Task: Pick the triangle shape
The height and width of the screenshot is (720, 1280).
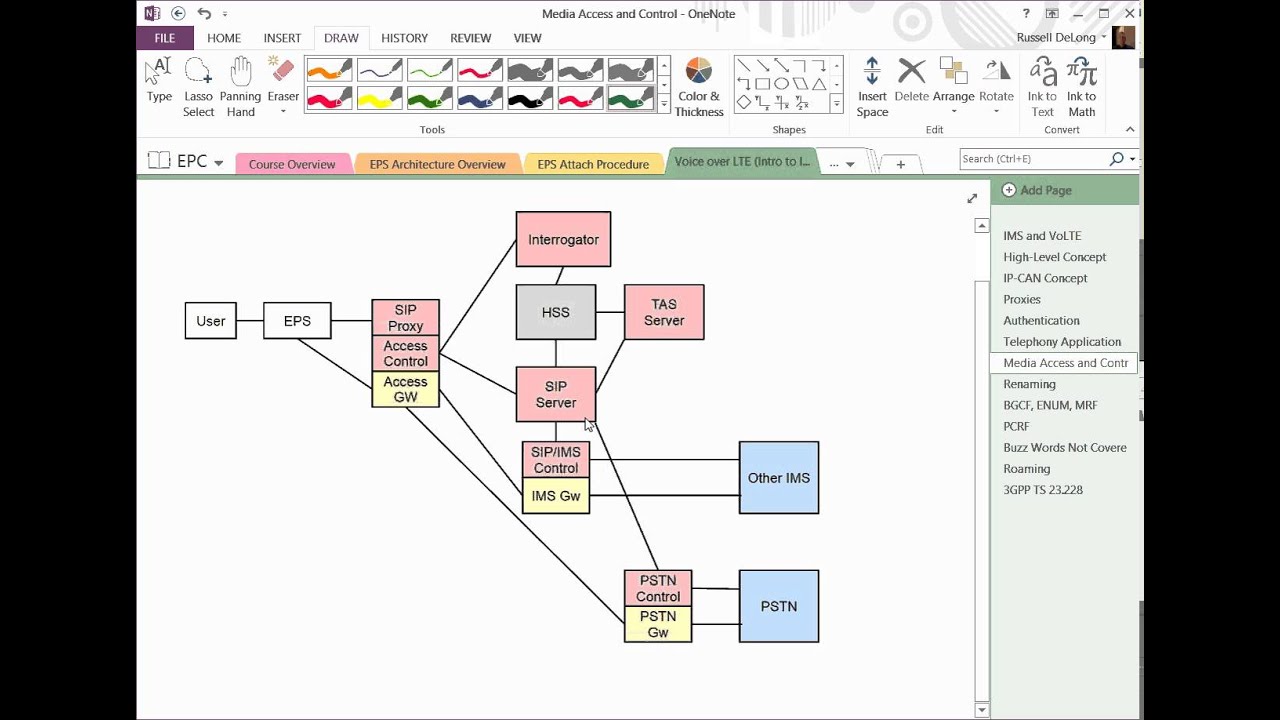Action: [819, 84]
